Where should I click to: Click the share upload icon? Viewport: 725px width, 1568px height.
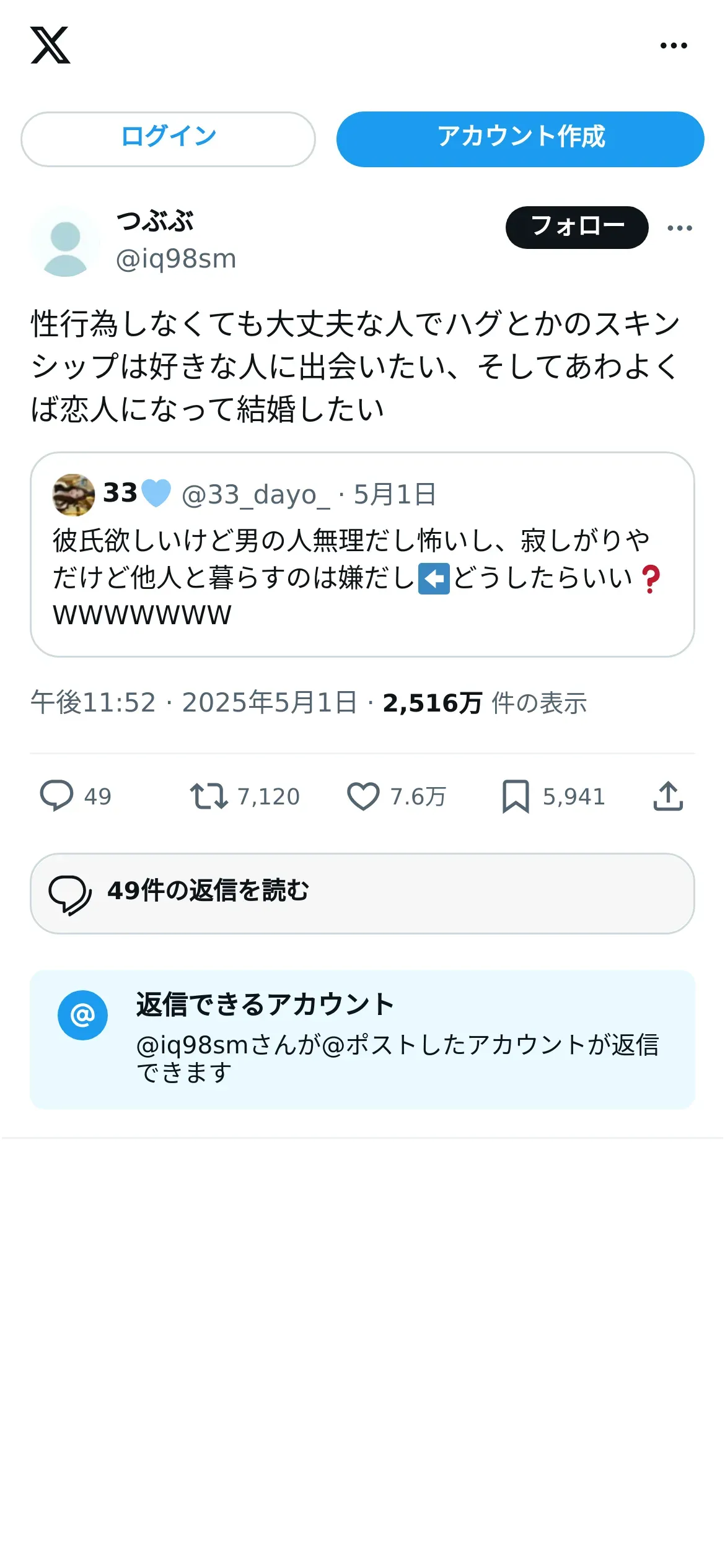coord(668,796)
